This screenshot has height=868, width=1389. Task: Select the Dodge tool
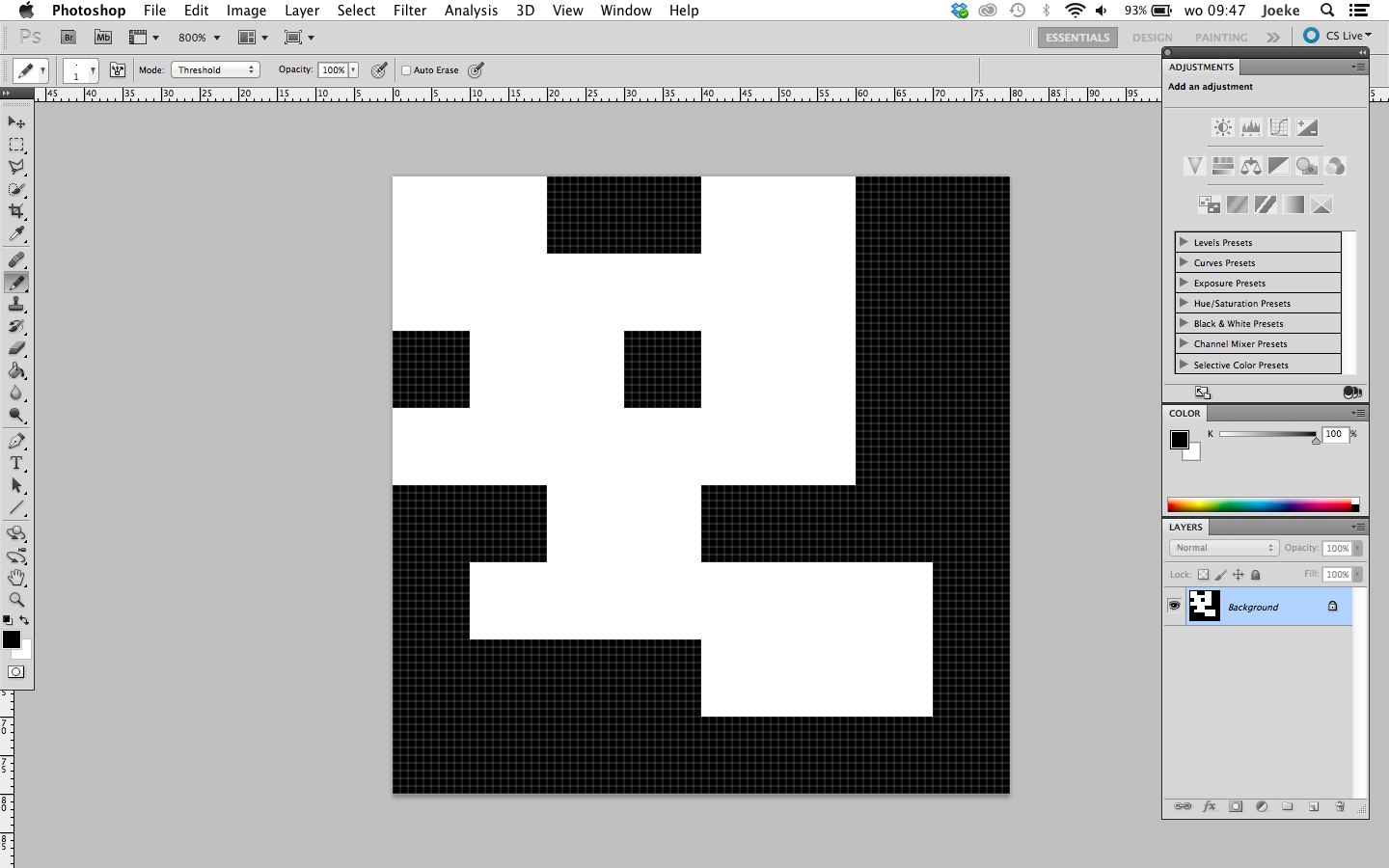[16, 415]
